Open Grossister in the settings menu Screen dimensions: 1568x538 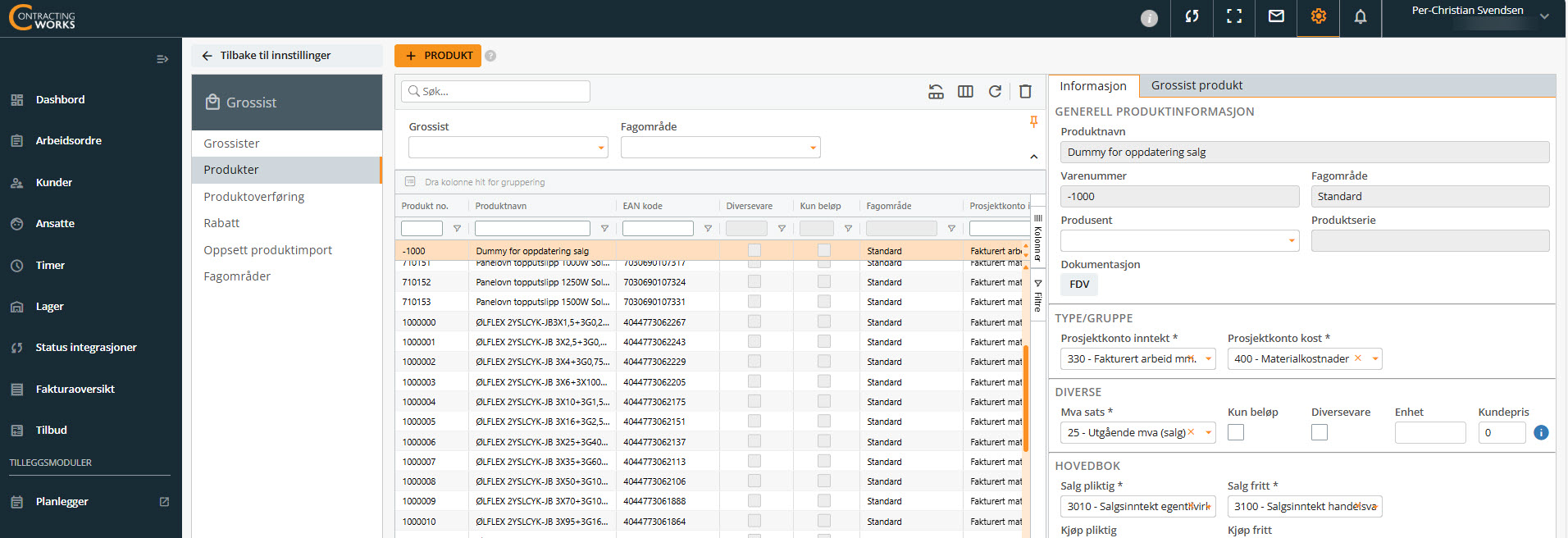[287, 144]
